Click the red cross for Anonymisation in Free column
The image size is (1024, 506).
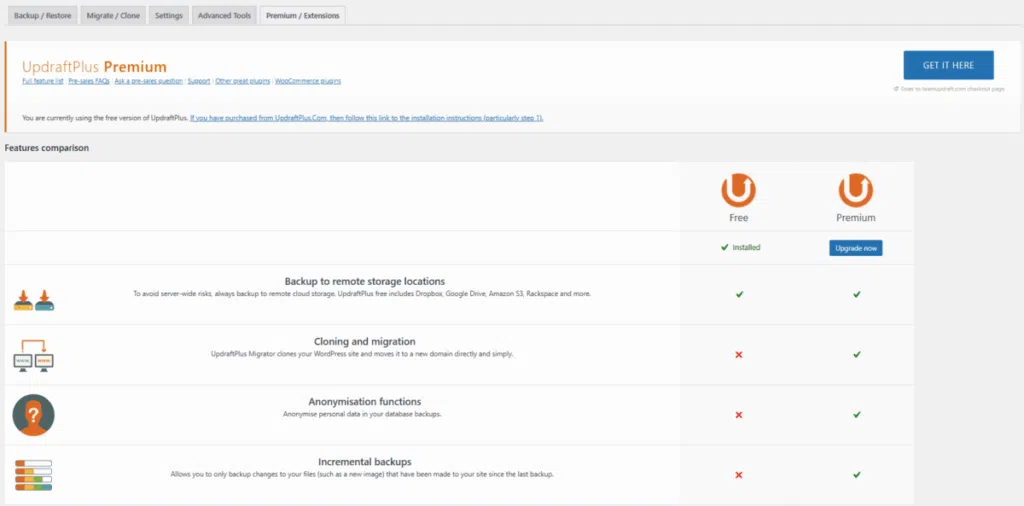click(739, 414)
